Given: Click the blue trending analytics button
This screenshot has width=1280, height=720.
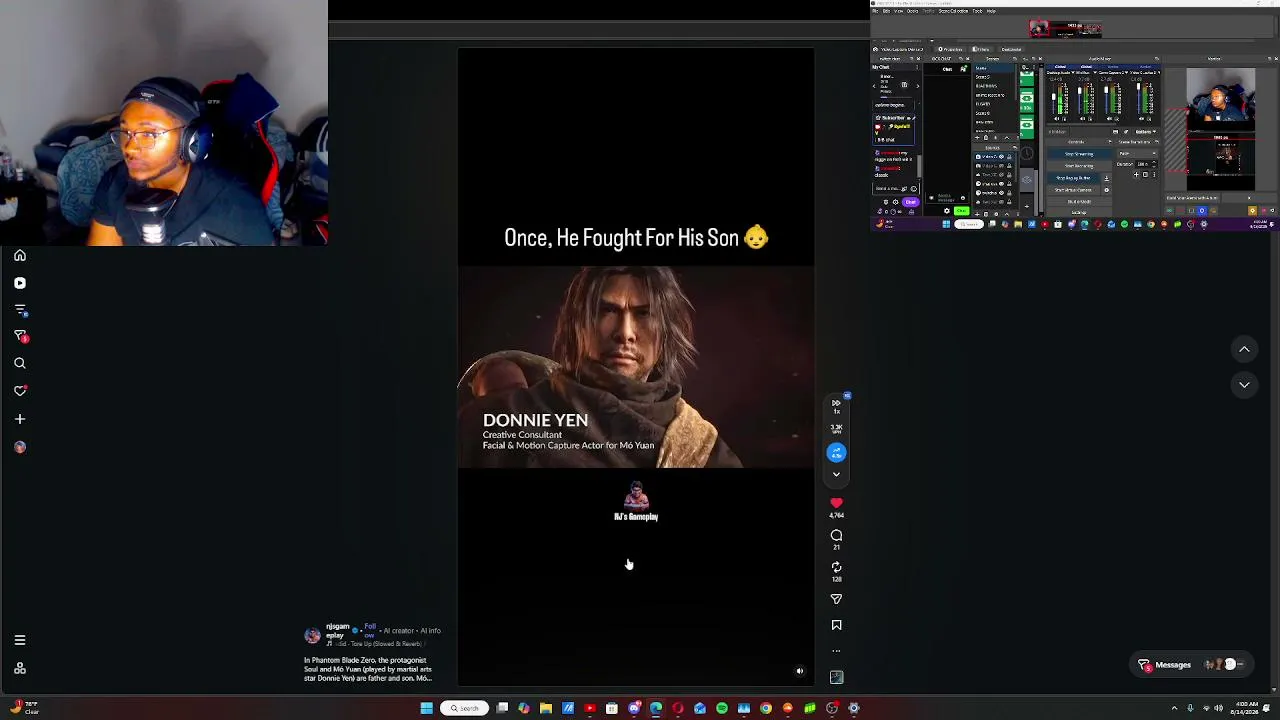Looking at the screenshot, I should click(836, 453).
